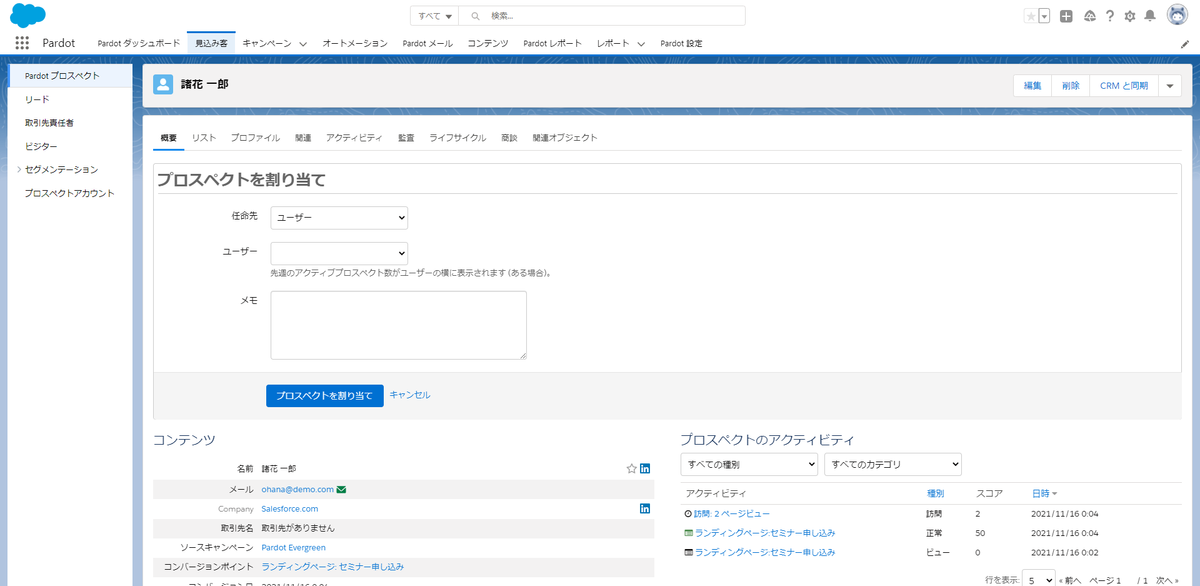Switch to the 関連オブジェクト sub-tab

tap(565, 138)
